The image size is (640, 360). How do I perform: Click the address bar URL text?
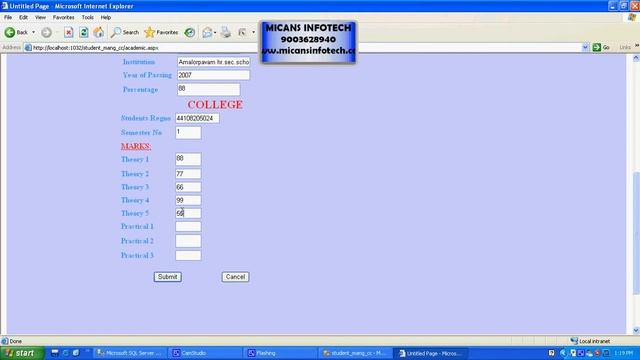96,48
